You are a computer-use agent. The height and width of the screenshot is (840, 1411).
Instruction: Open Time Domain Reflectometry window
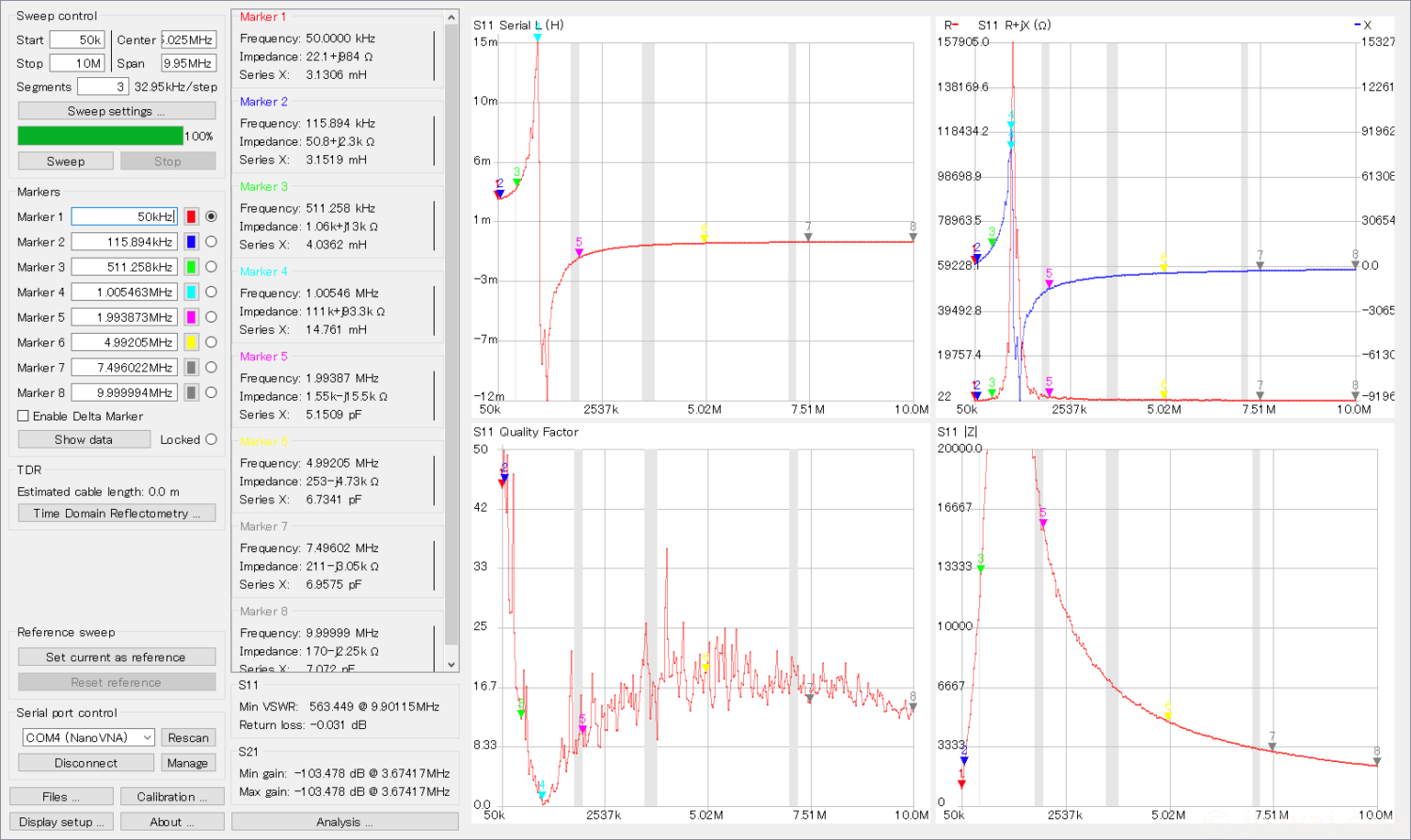click(117, 514)
